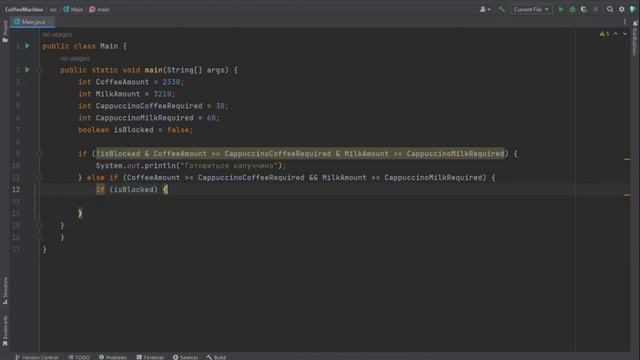Viewport: 640px width, 360px height.
Task: Click the 'no usages' hint above the main method
Action: coord(75,58)
